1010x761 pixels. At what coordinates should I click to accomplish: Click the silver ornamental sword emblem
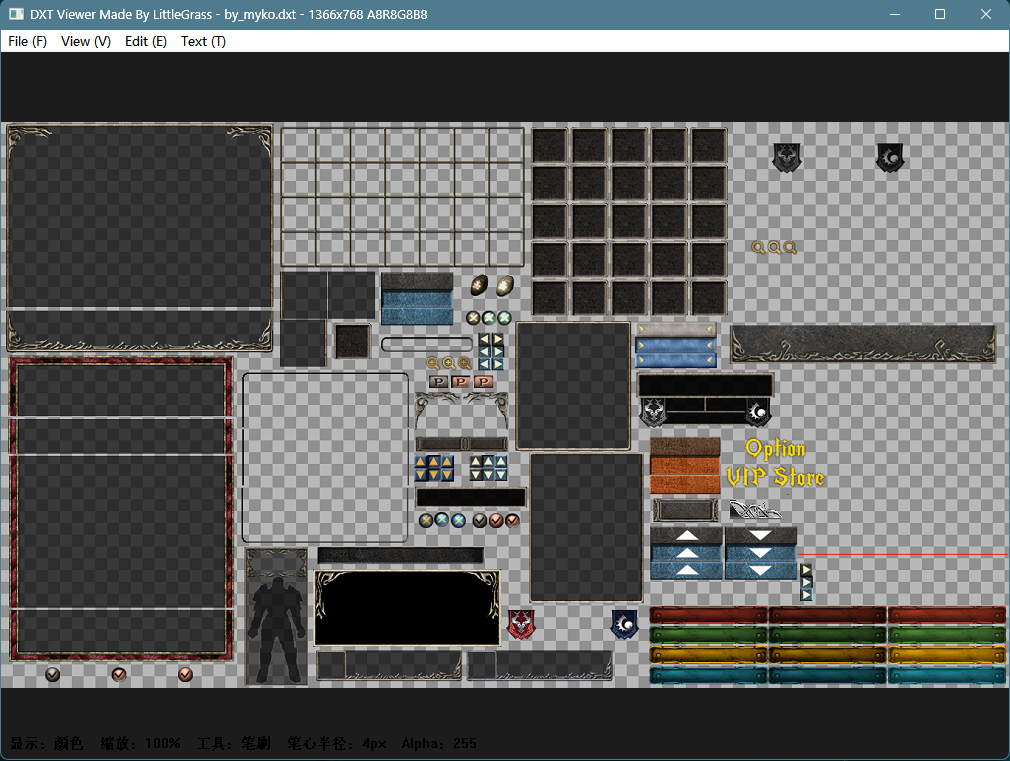[755, 510]
